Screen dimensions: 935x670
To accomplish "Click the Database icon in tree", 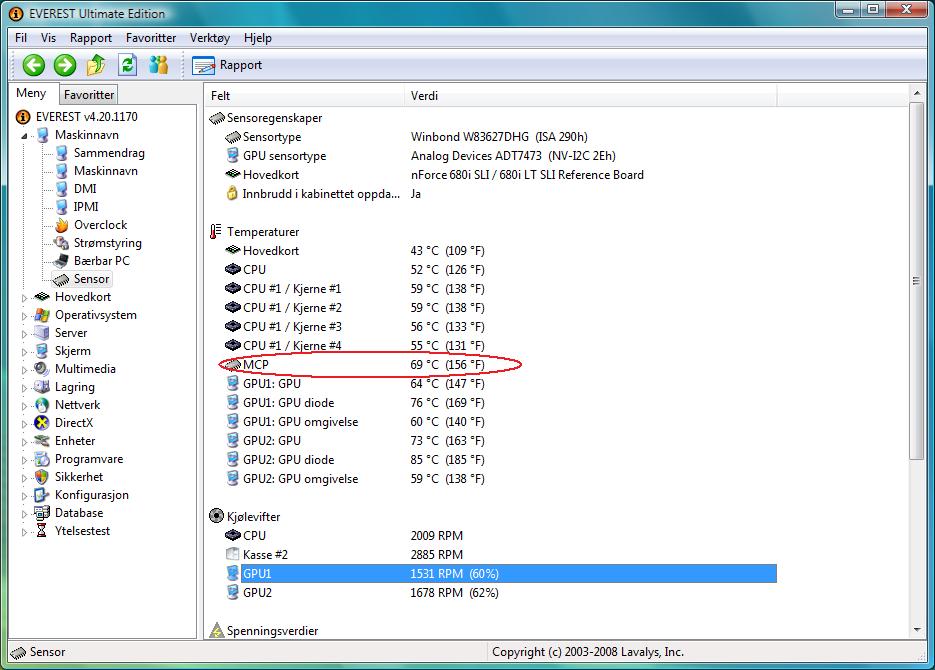I will pos(42,513).
